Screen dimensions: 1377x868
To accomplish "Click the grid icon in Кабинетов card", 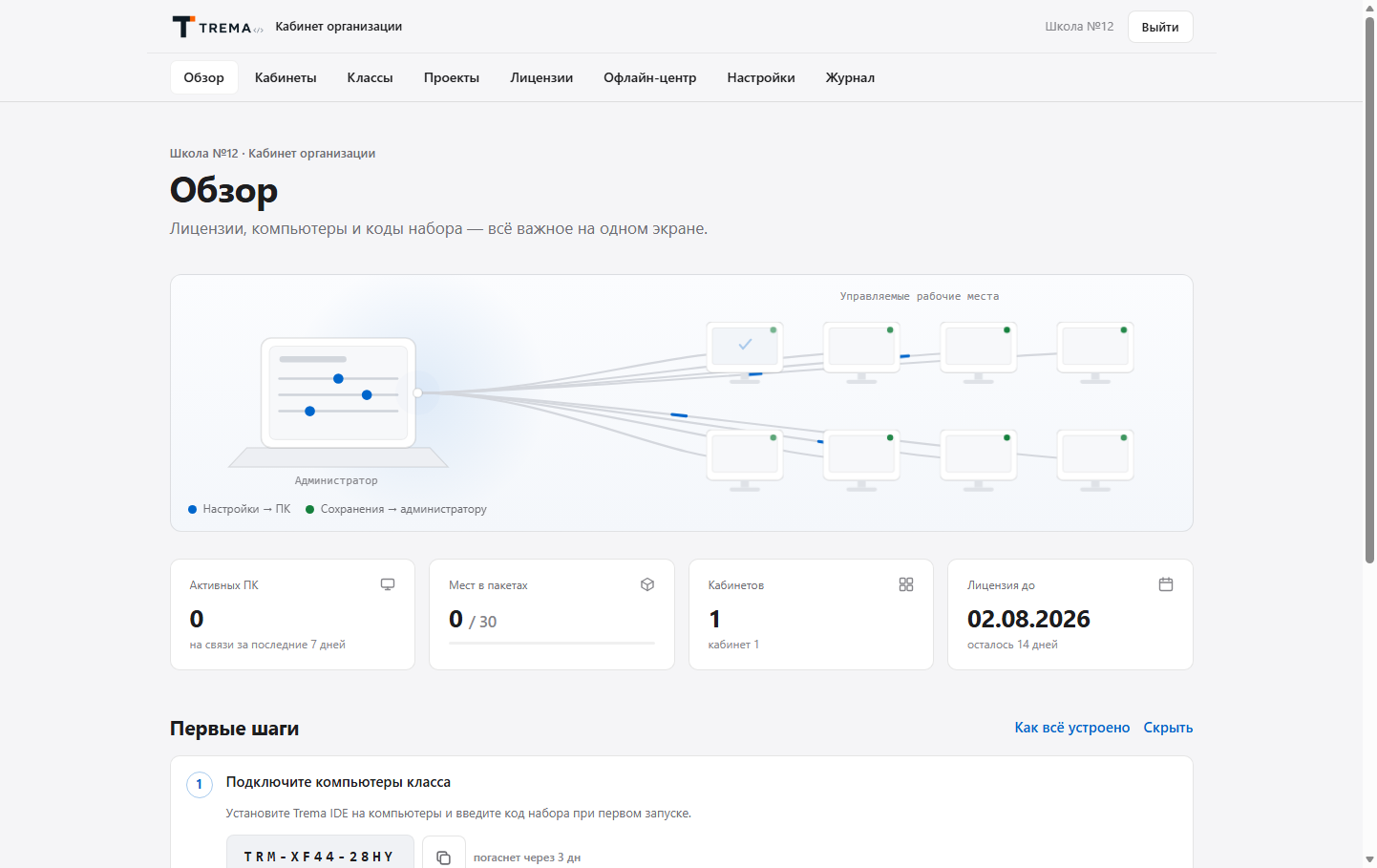I will tap(906, 584).
